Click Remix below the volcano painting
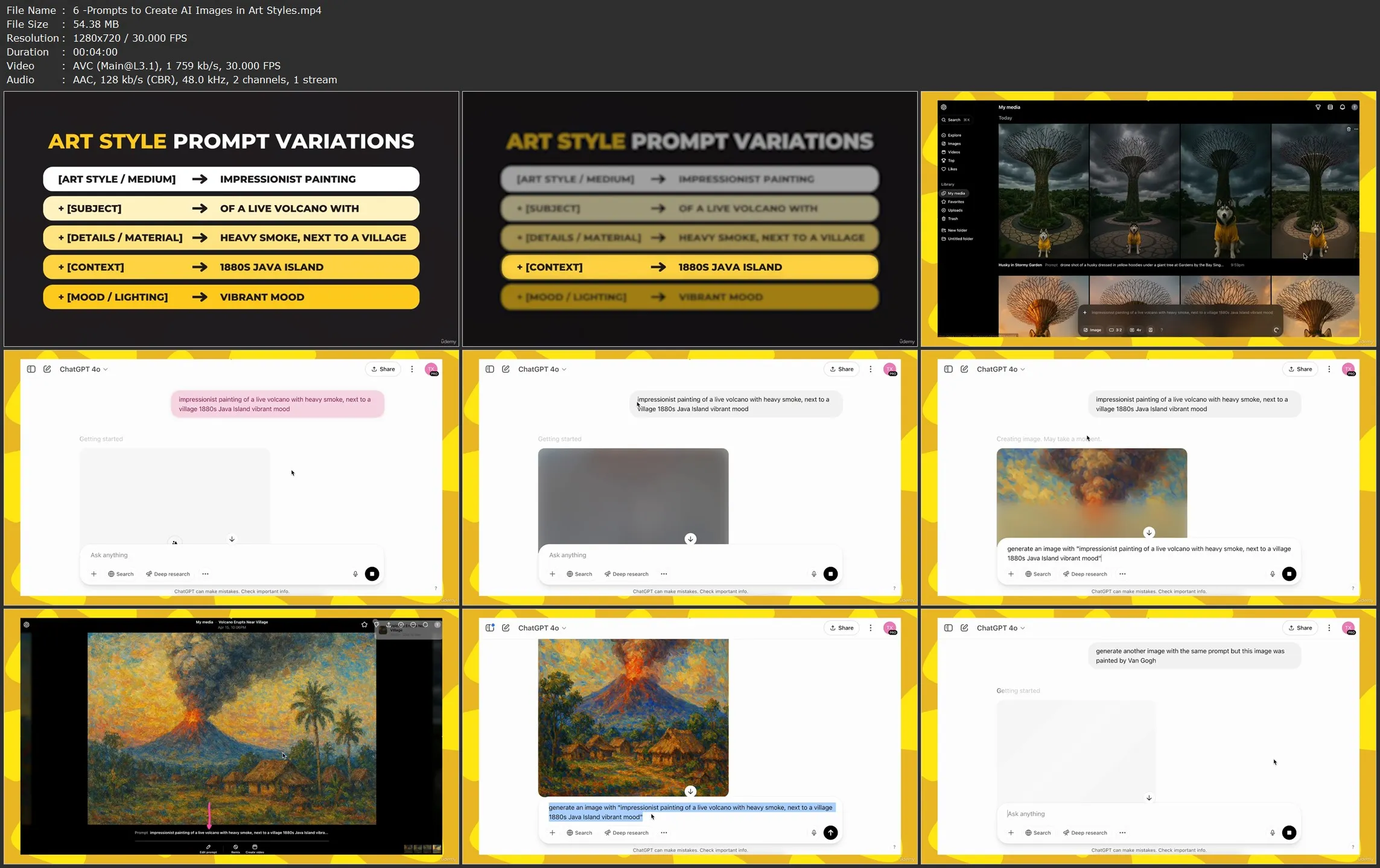The height and width of the screenshot is (868, 1380). (x=235, y=849)
